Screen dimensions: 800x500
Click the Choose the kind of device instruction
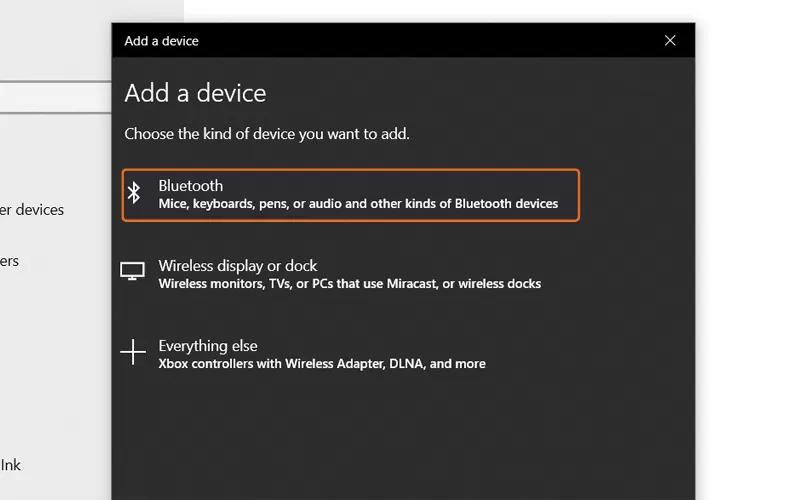pos(266,134)
